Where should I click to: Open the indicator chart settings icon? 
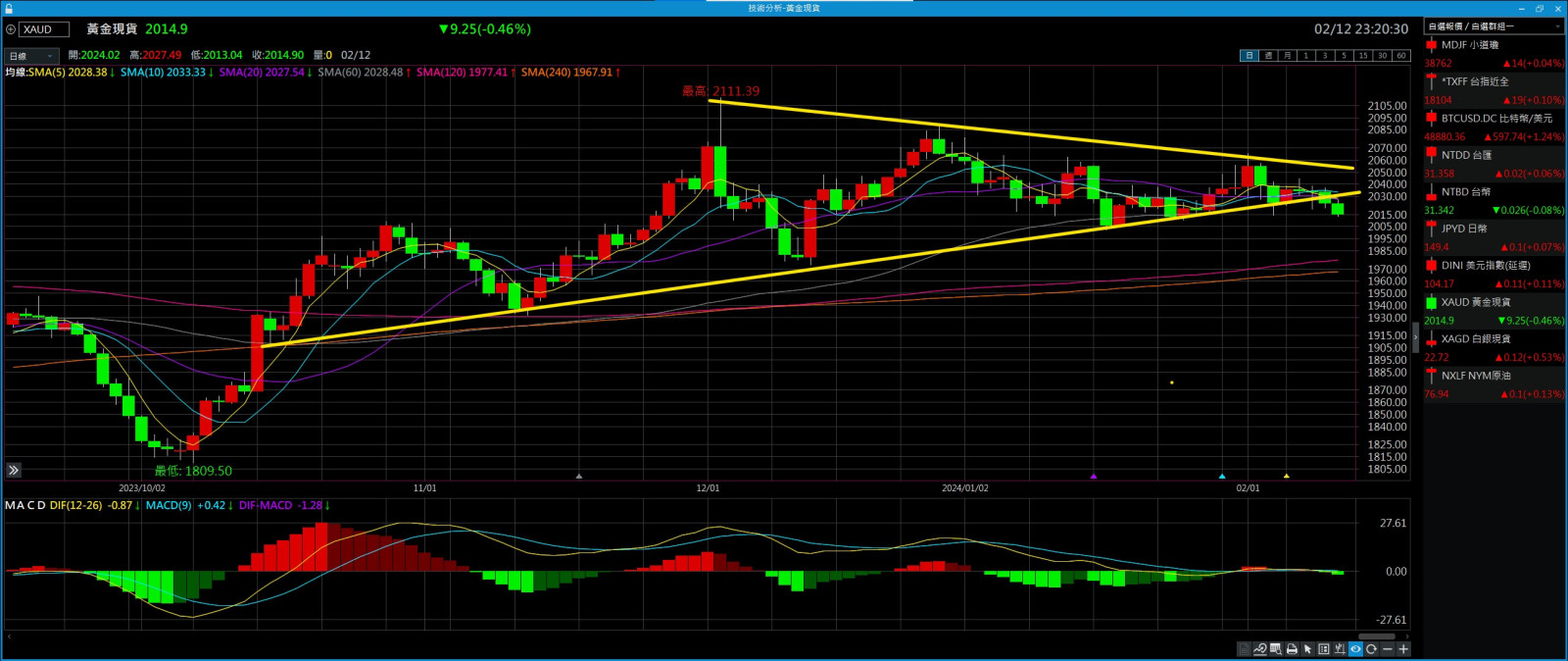(x=1260, y=649)
